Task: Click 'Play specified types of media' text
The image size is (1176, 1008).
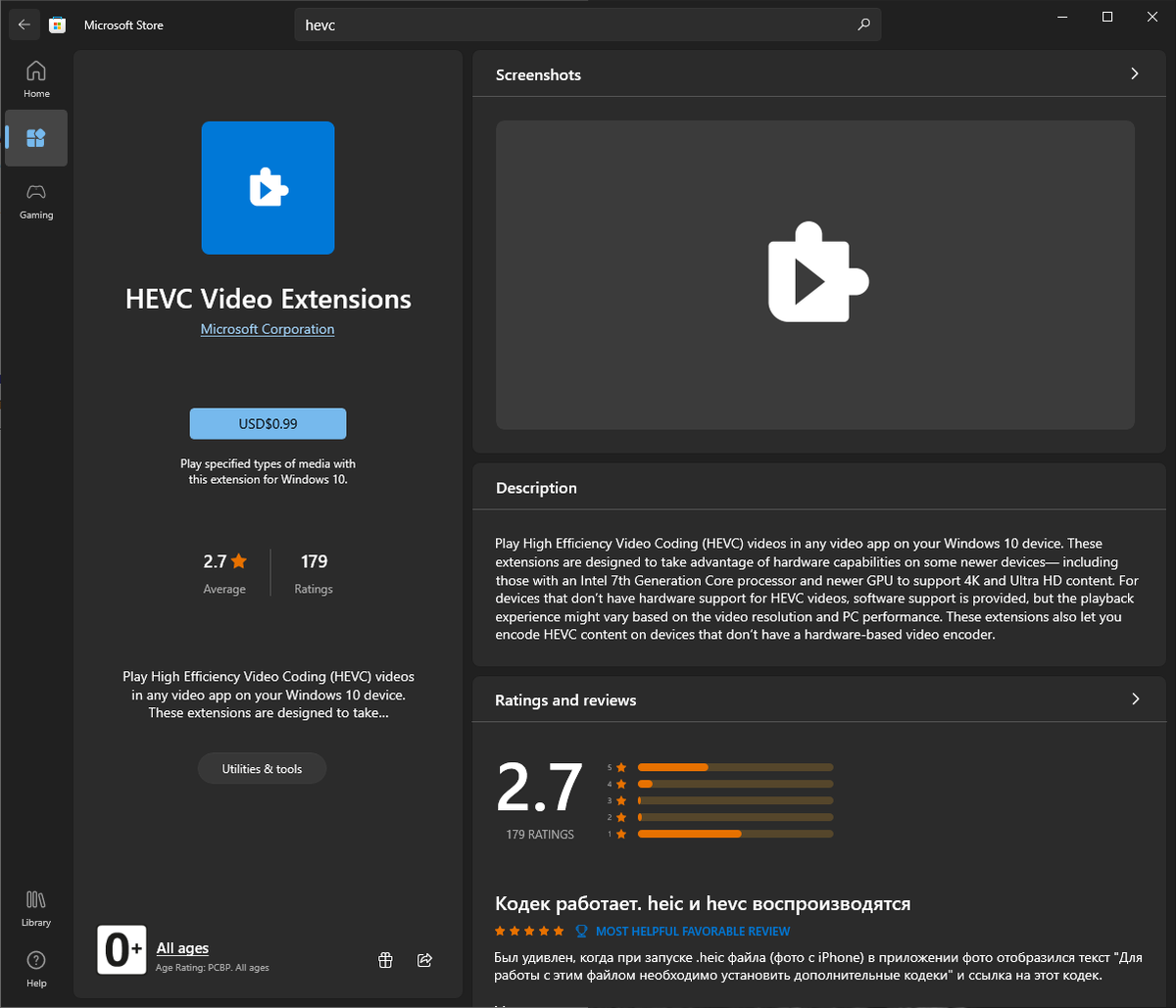Action: pyautogui.click(x=268, y=472)
